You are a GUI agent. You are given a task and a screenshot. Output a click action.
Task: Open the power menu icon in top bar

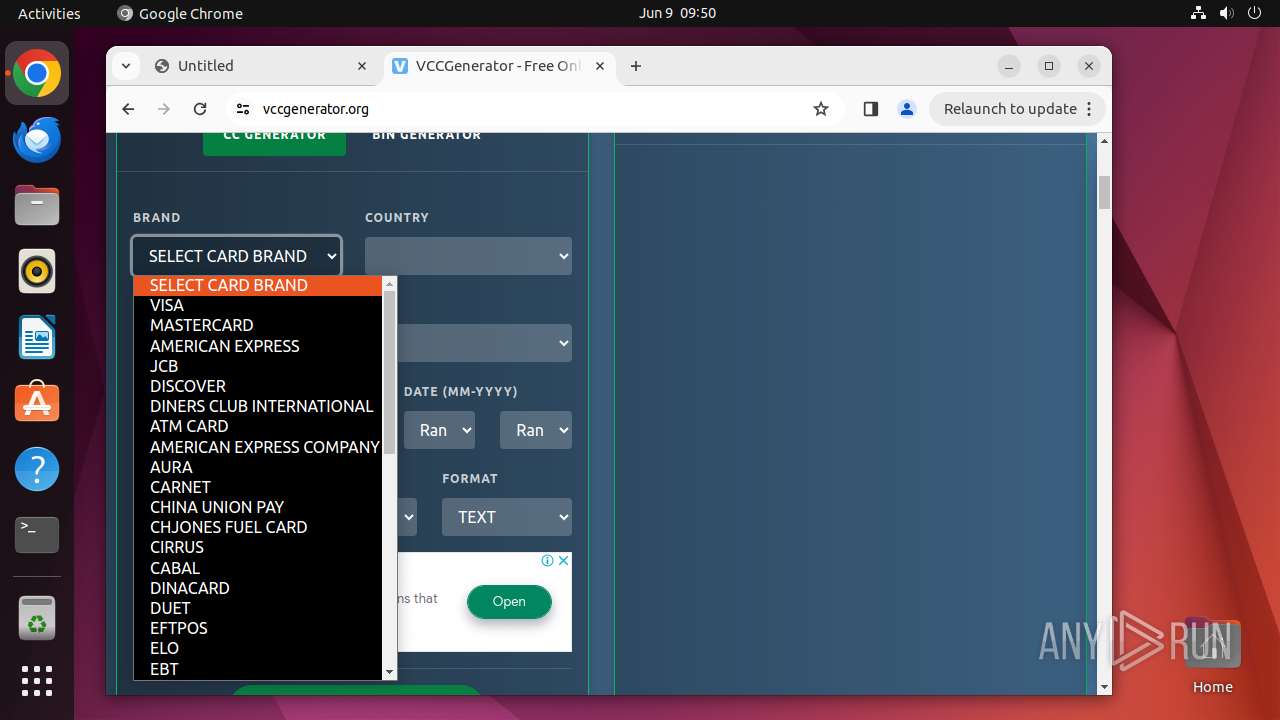click(x=1255, y=13)
